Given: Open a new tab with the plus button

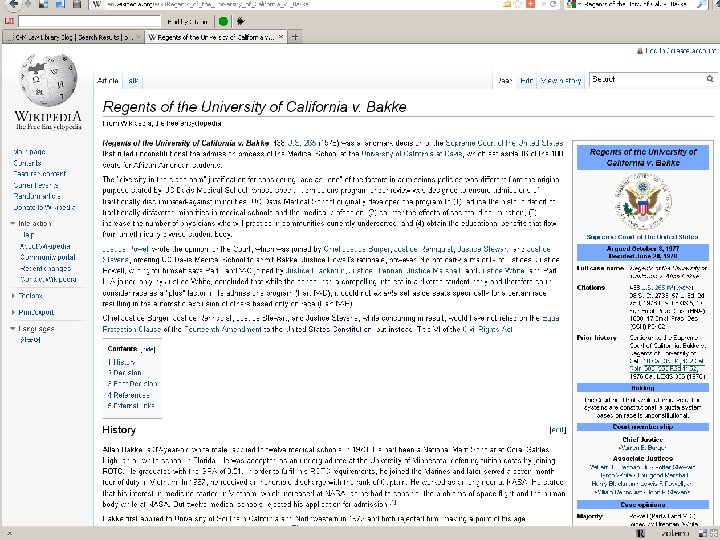Looking at the screenshot, I should [x=295, y=37].
